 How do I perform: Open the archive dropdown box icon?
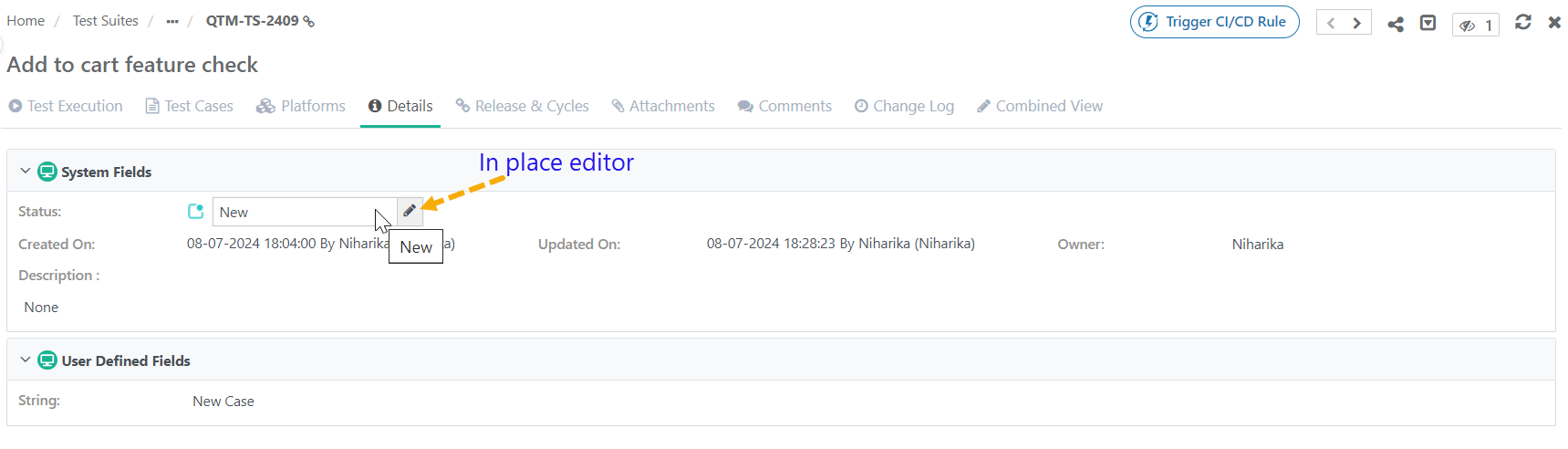[1428, 23]
